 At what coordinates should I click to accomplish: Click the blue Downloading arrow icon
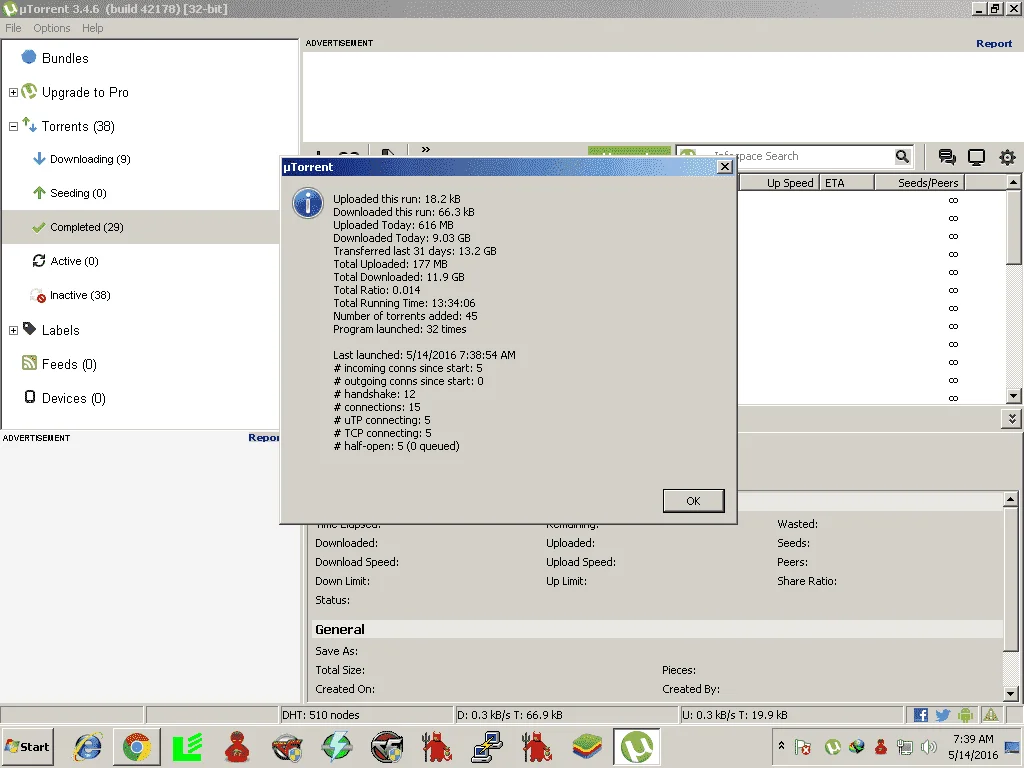click(x=39, y=159)
